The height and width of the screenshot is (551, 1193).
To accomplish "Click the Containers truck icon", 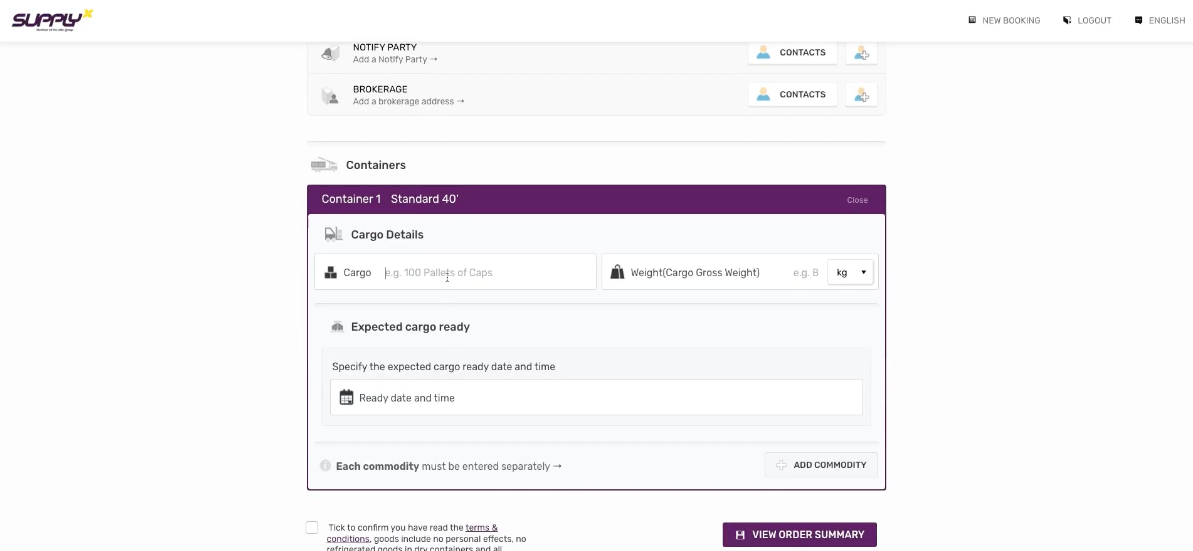I will coord(323,165).
